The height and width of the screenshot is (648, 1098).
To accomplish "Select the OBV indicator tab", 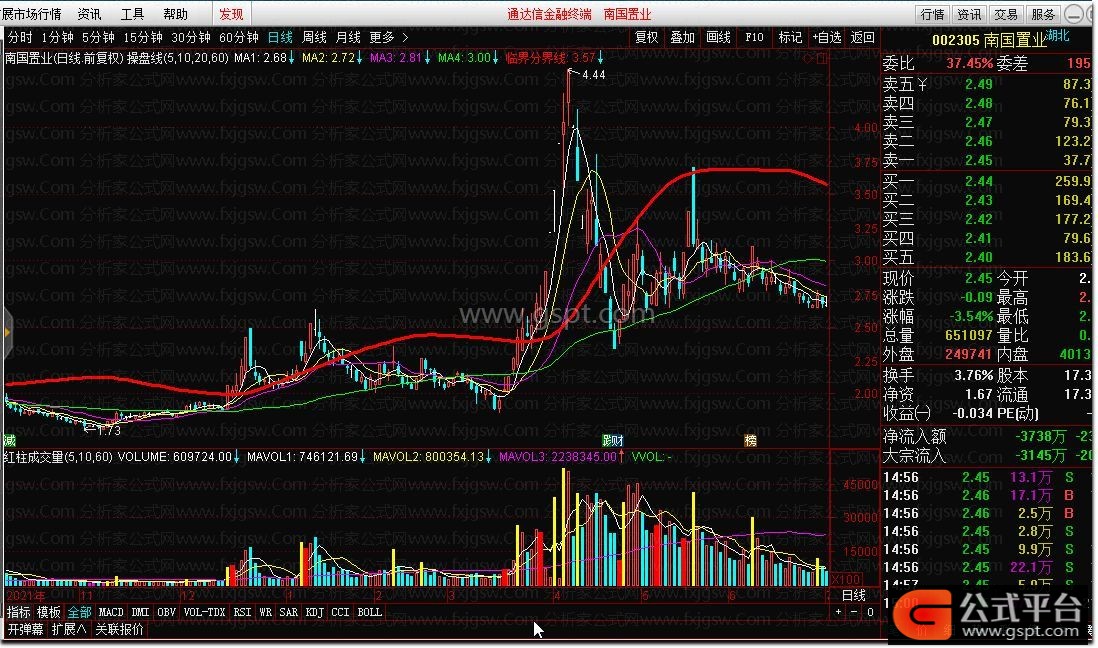I will click(166, 612).
